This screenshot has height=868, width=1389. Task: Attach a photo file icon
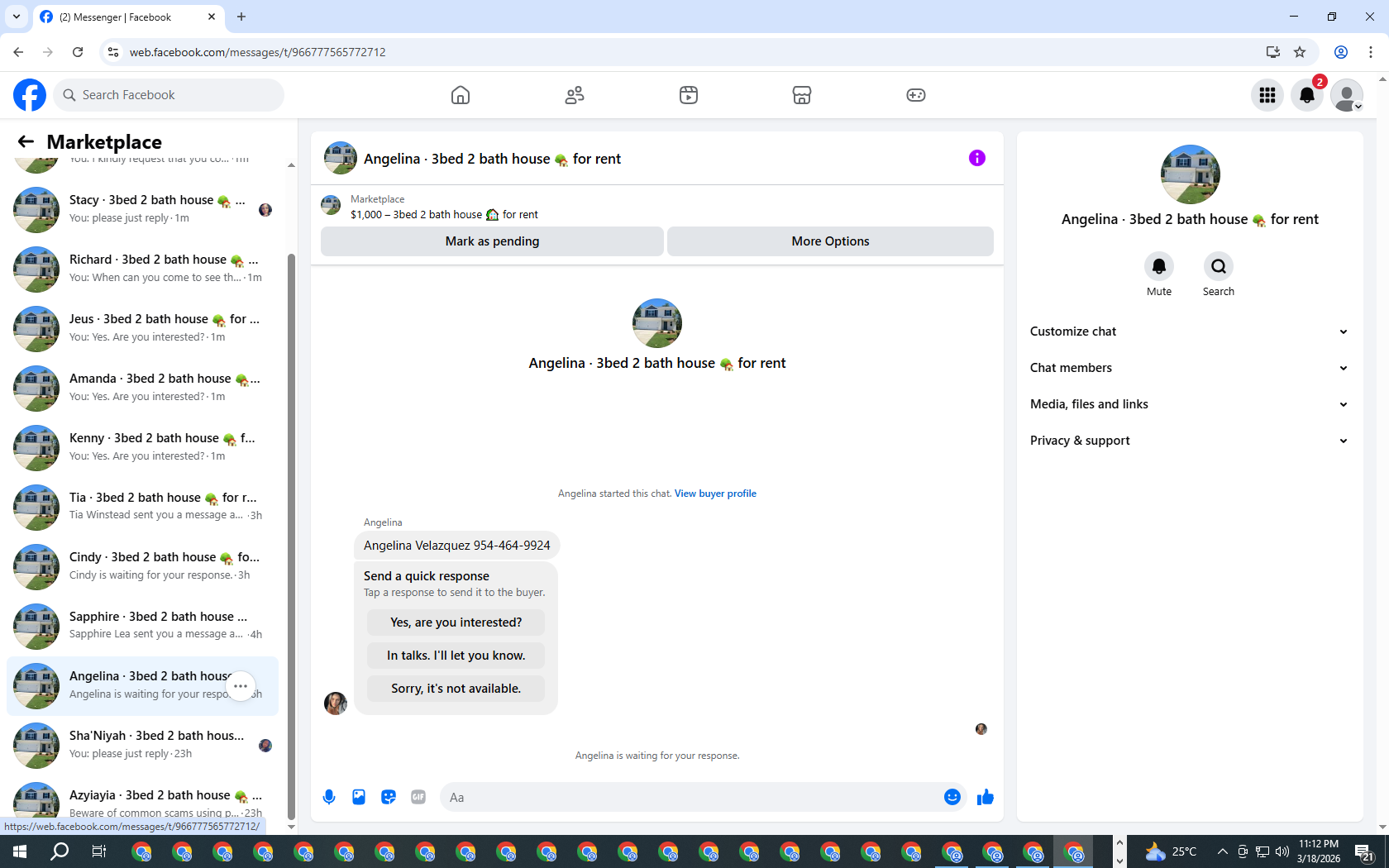(359, 797)
